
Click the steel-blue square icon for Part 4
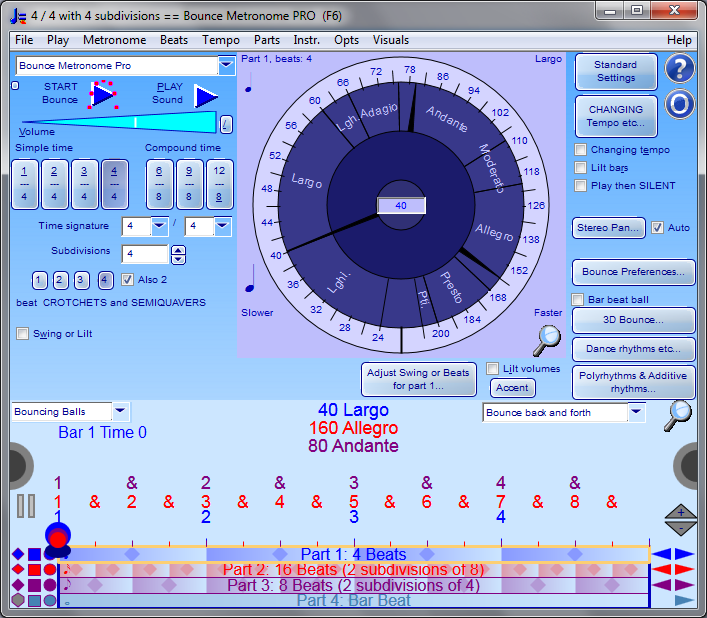(x=34, y=600)
